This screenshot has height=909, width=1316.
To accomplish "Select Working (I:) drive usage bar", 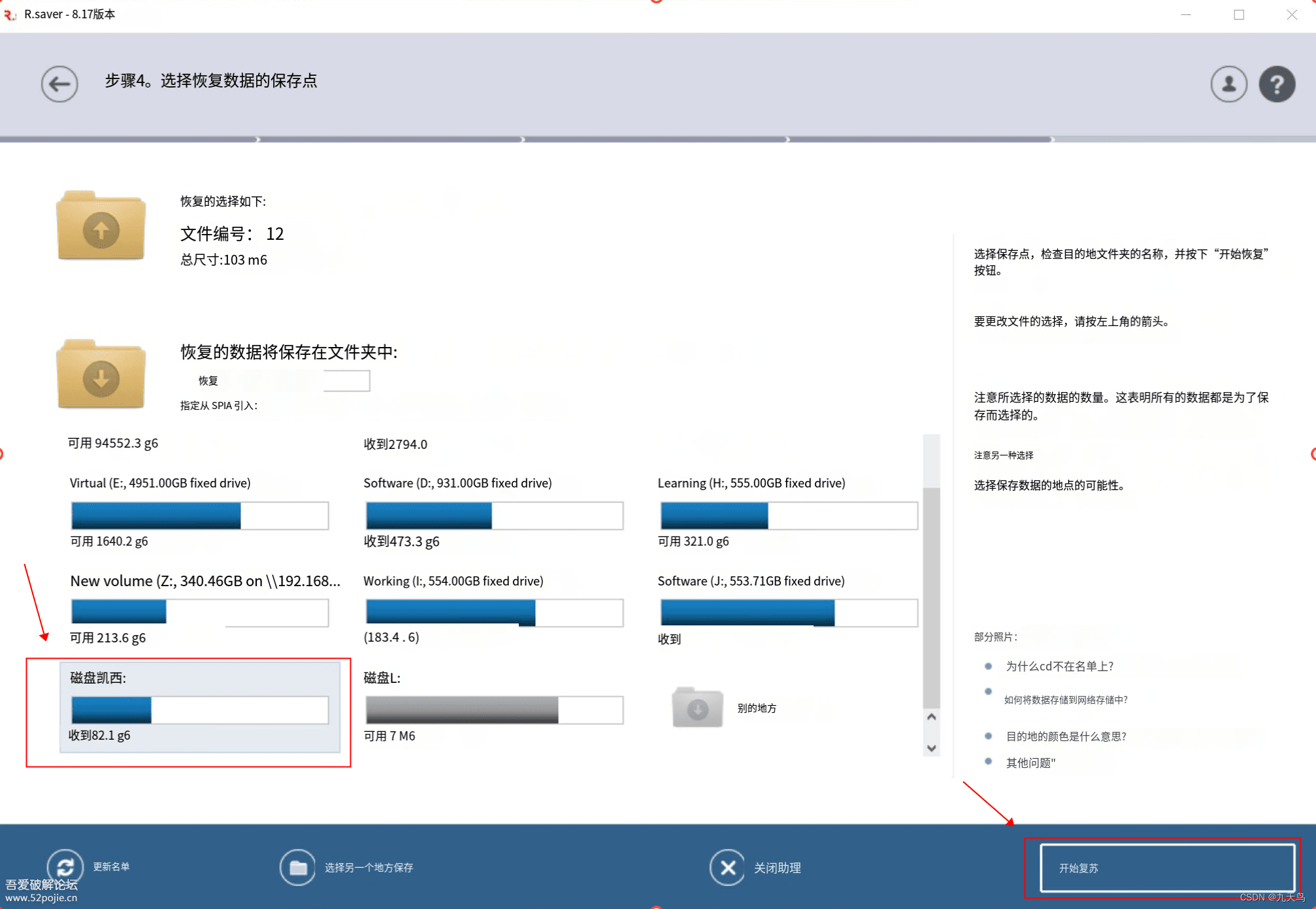I will [494, 612].
